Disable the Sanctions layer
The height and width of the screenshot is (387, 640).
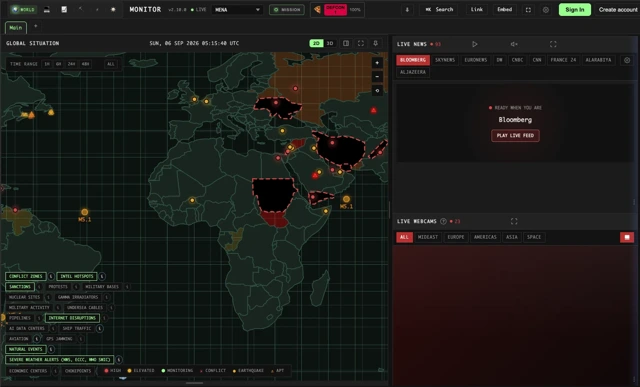click(x=20, y=287)
